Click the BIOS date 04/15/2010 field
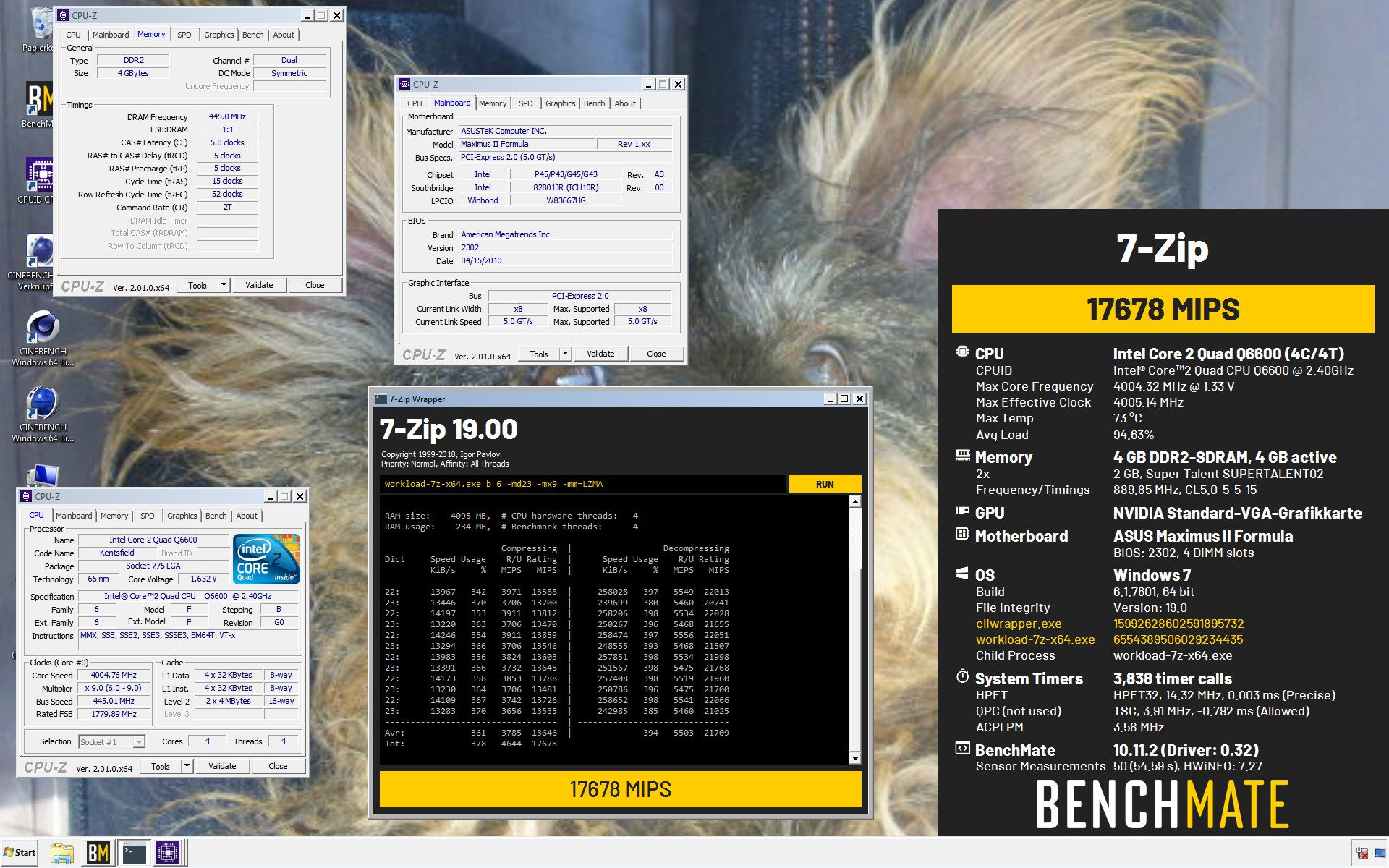1389x868 pixels. point(565,260)
